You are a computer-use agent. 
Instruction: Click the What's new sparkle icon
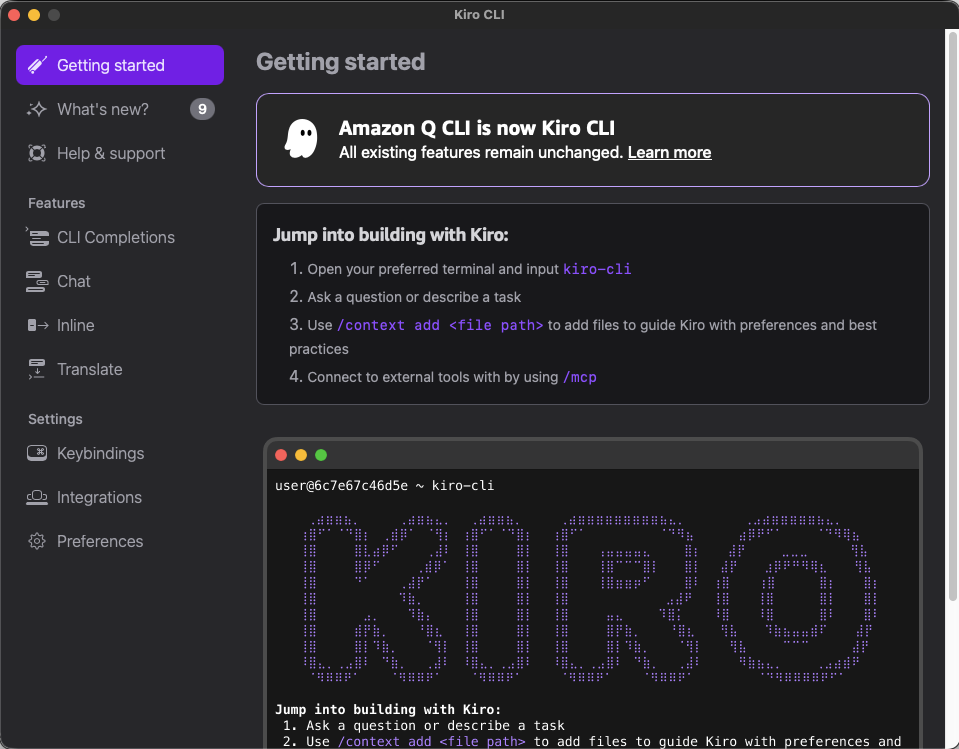click(37, 109)
